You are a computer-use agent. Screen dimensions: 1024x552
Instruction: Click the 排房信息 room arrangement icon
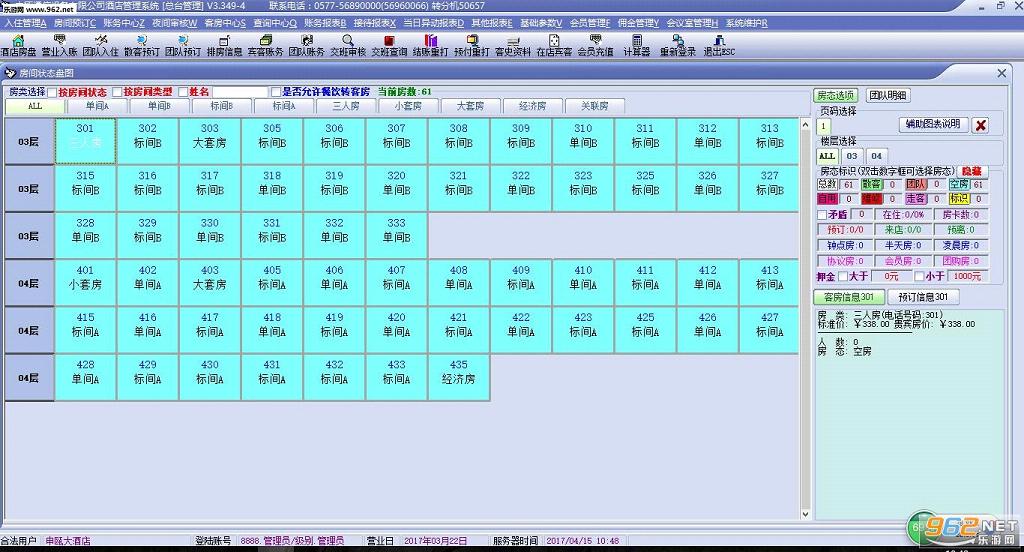pos(224,46)
